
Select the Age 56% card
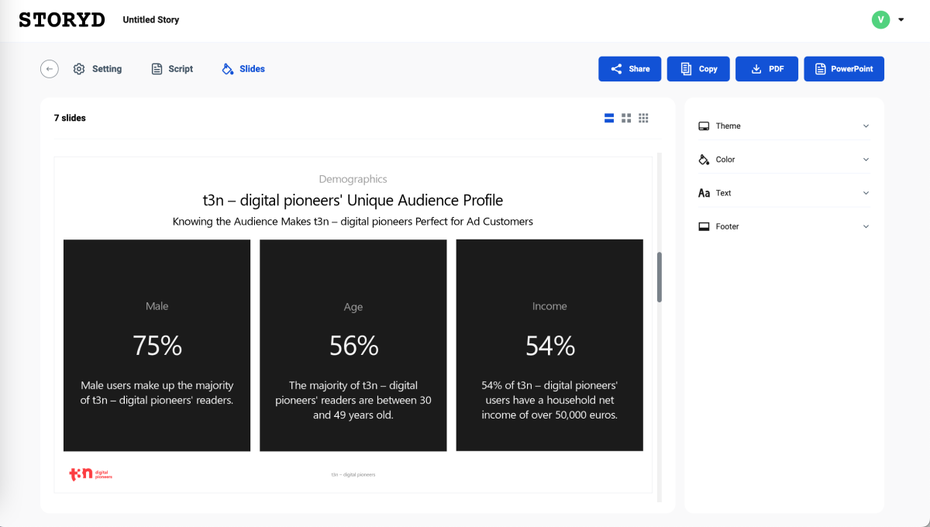click(353, 345)
